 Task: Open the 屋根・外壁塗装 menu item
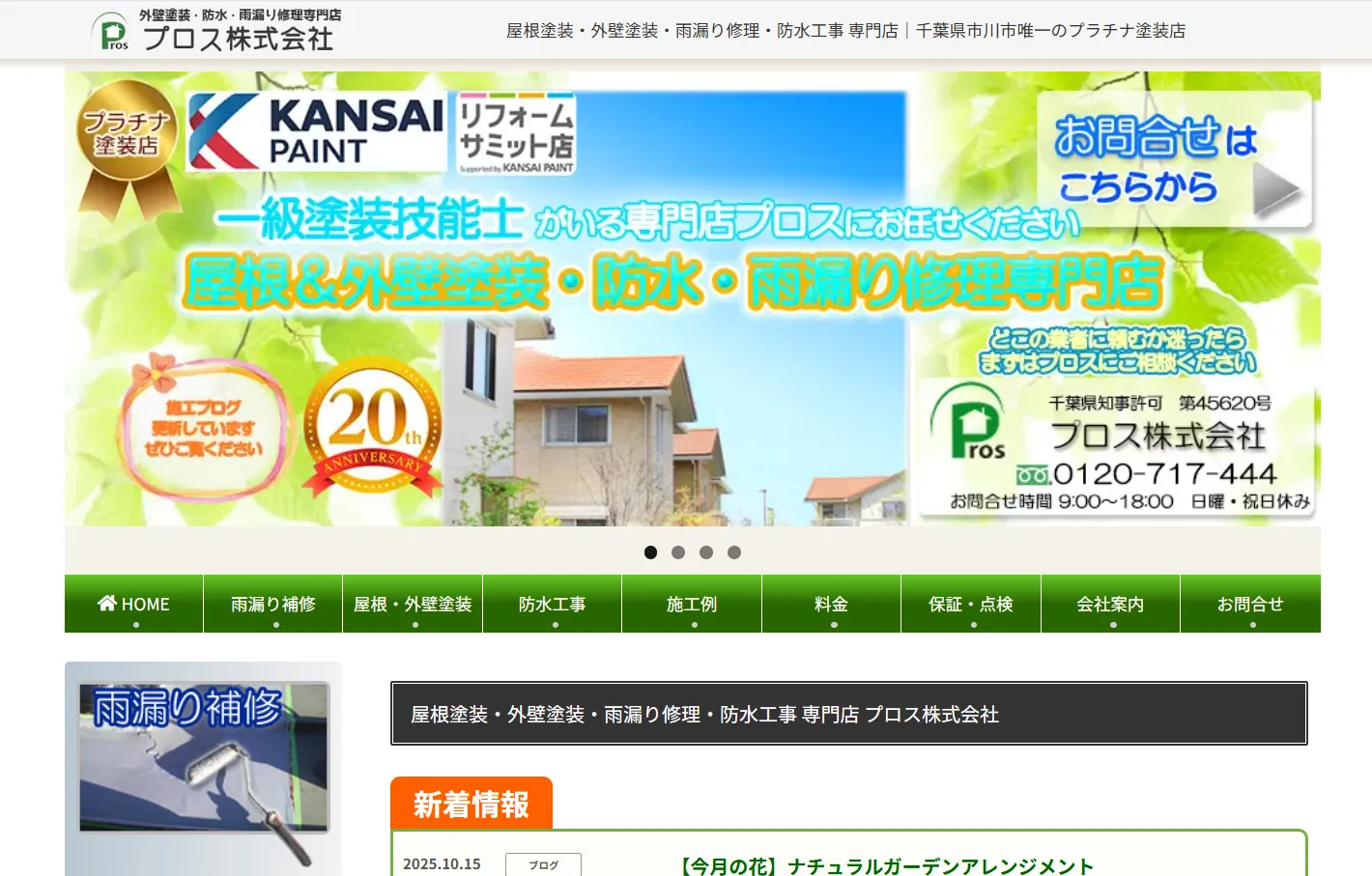[x=413, y=604]
